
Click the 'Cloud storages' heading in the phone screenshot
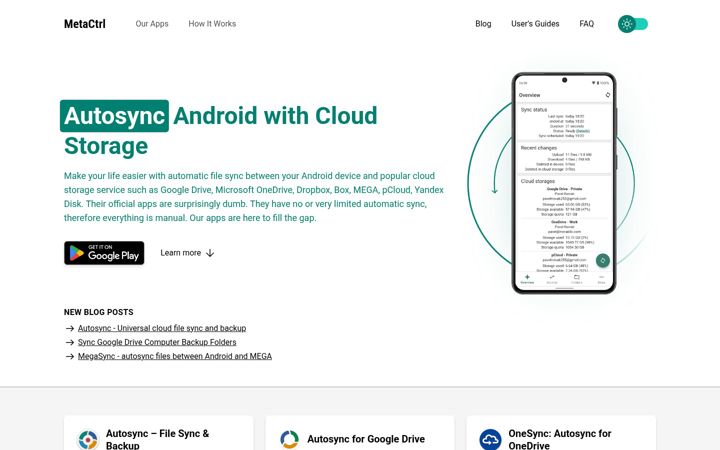[538, 181]
